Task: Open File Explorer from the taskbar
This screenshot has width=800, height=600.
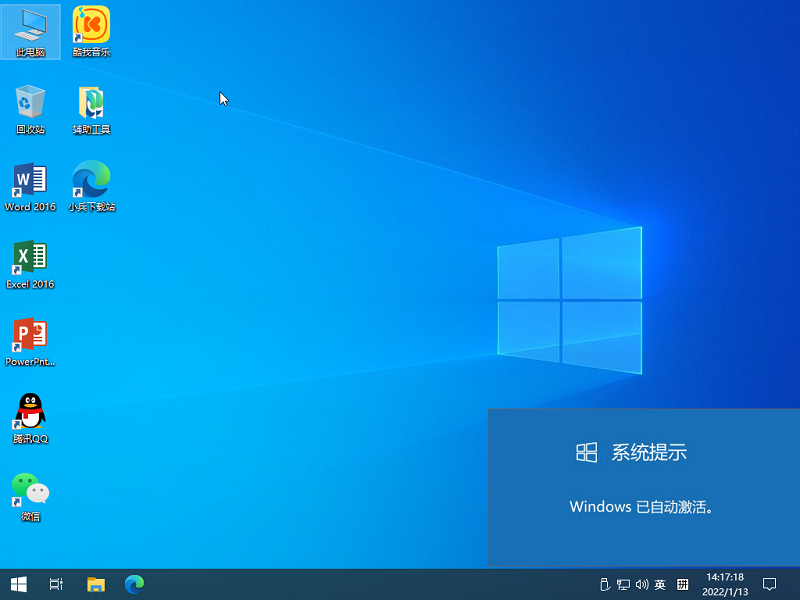Action: click(x=96, y=584)
